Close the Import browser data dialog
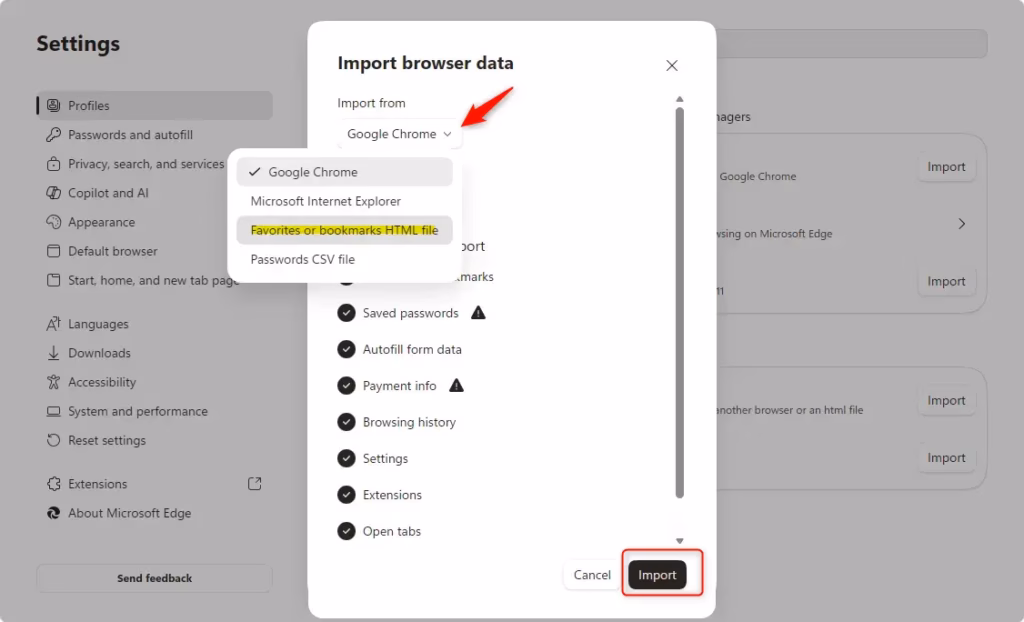The image size is (1024, 622). click(672, 65)
